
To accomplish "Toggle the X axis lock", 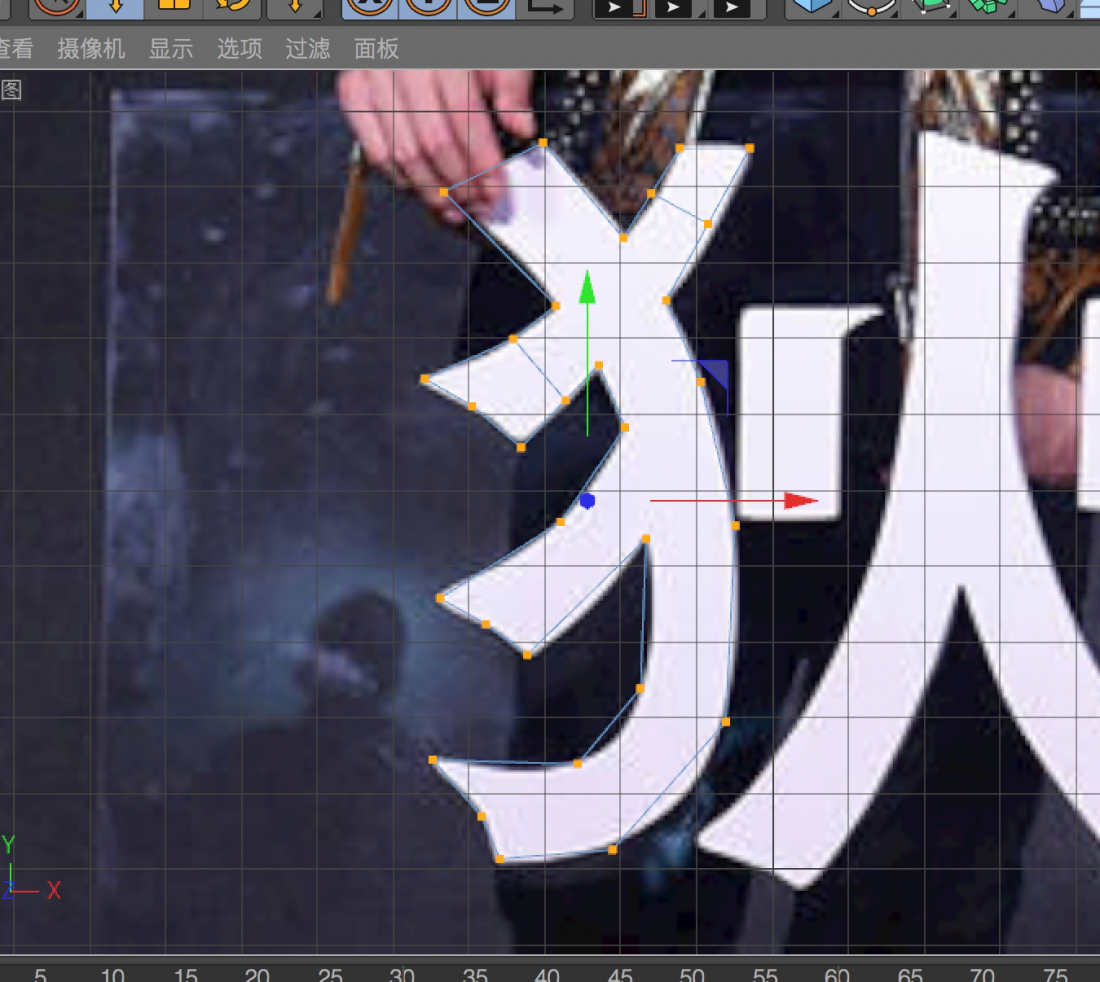I will point(371,8).
